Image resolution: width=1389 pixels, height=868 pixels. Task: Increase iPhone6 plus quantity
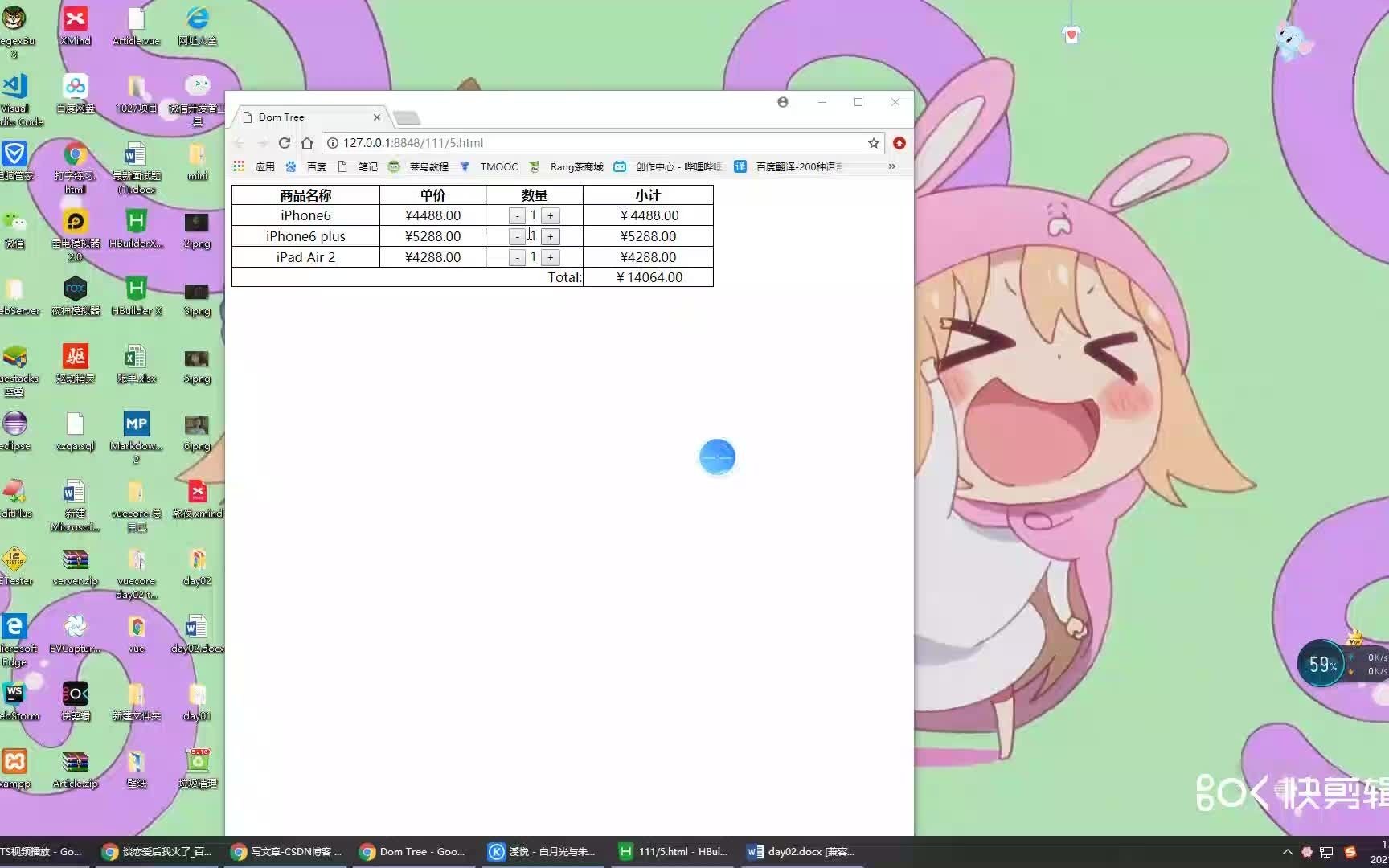tap(550, 237)
